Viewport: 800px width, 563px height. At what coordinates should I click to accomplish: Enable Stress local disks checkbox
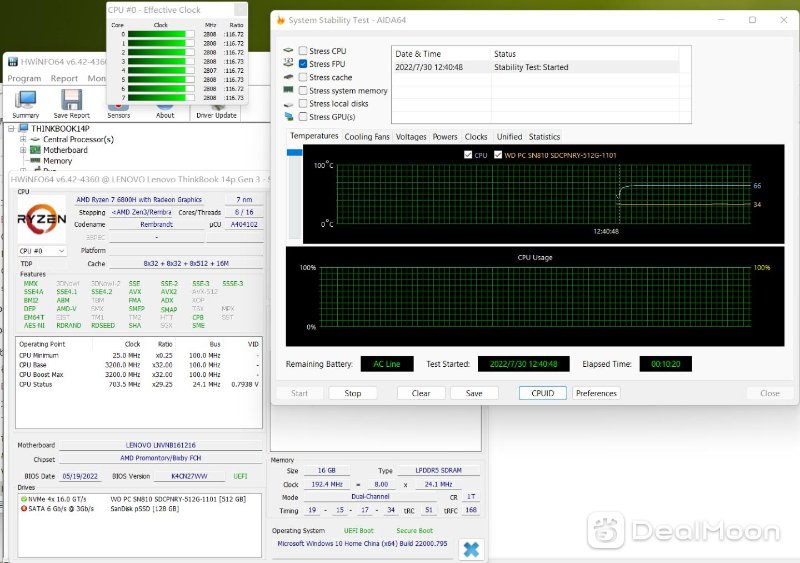(x=303, y=103)
